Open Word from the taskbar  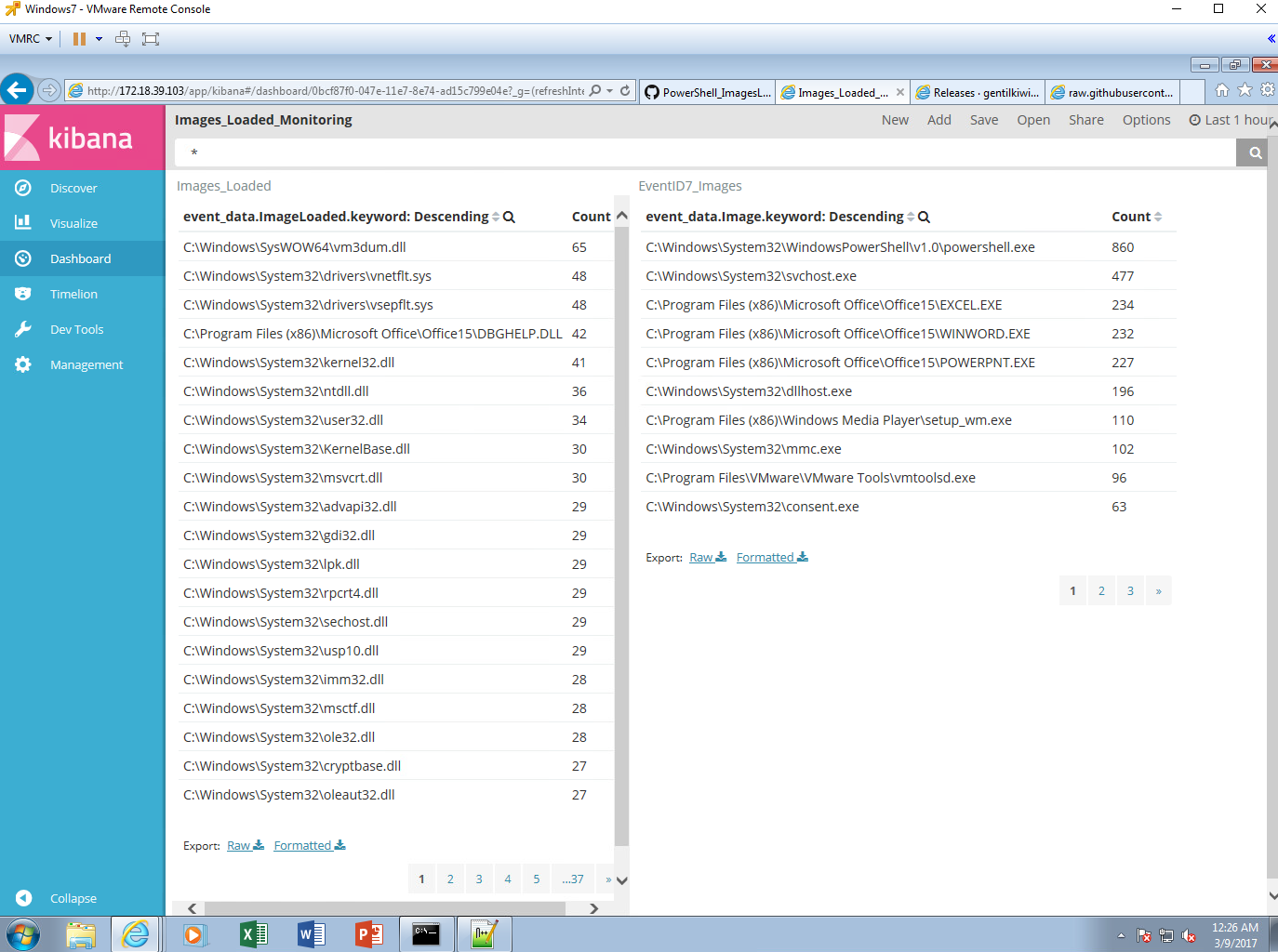312,934
